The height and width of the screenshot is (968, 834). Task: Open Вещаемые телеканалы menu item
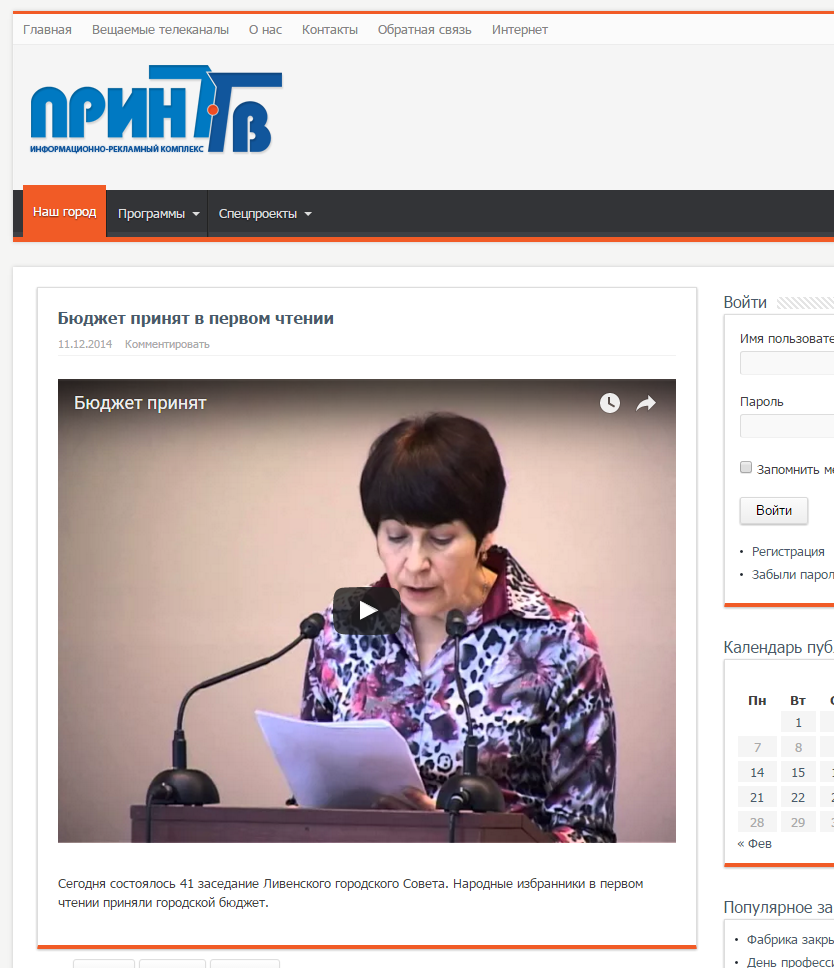point(161,30)
